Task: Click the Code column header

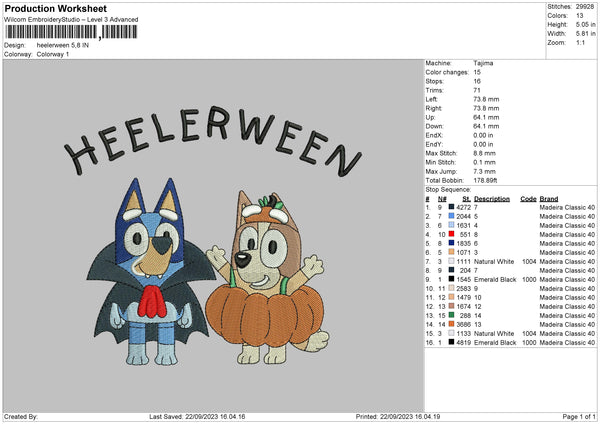Action: (528, 197)
